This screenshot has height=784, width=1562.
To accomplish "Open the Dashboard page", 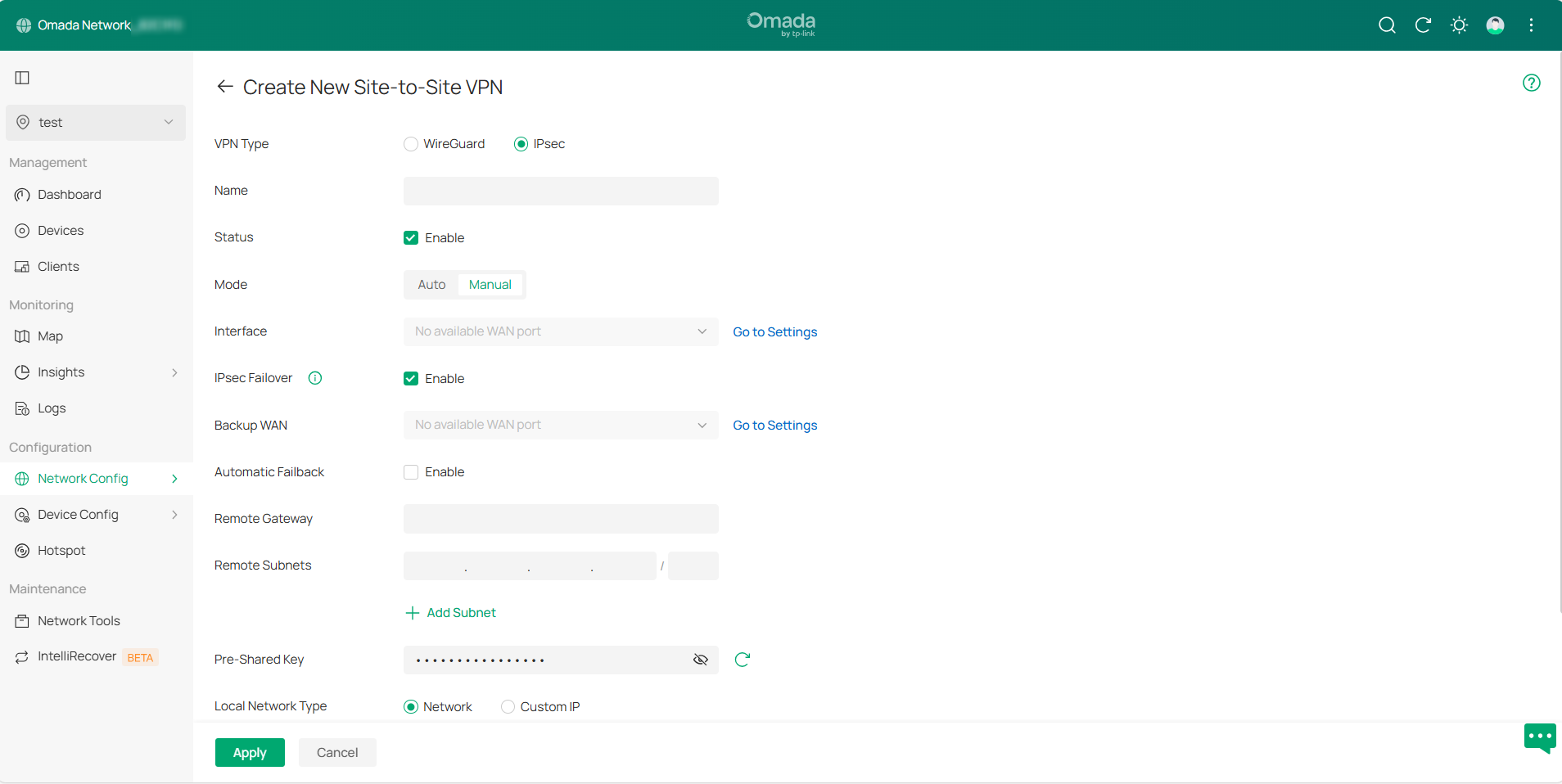I will pyautogui.click(x=69, y=194).
